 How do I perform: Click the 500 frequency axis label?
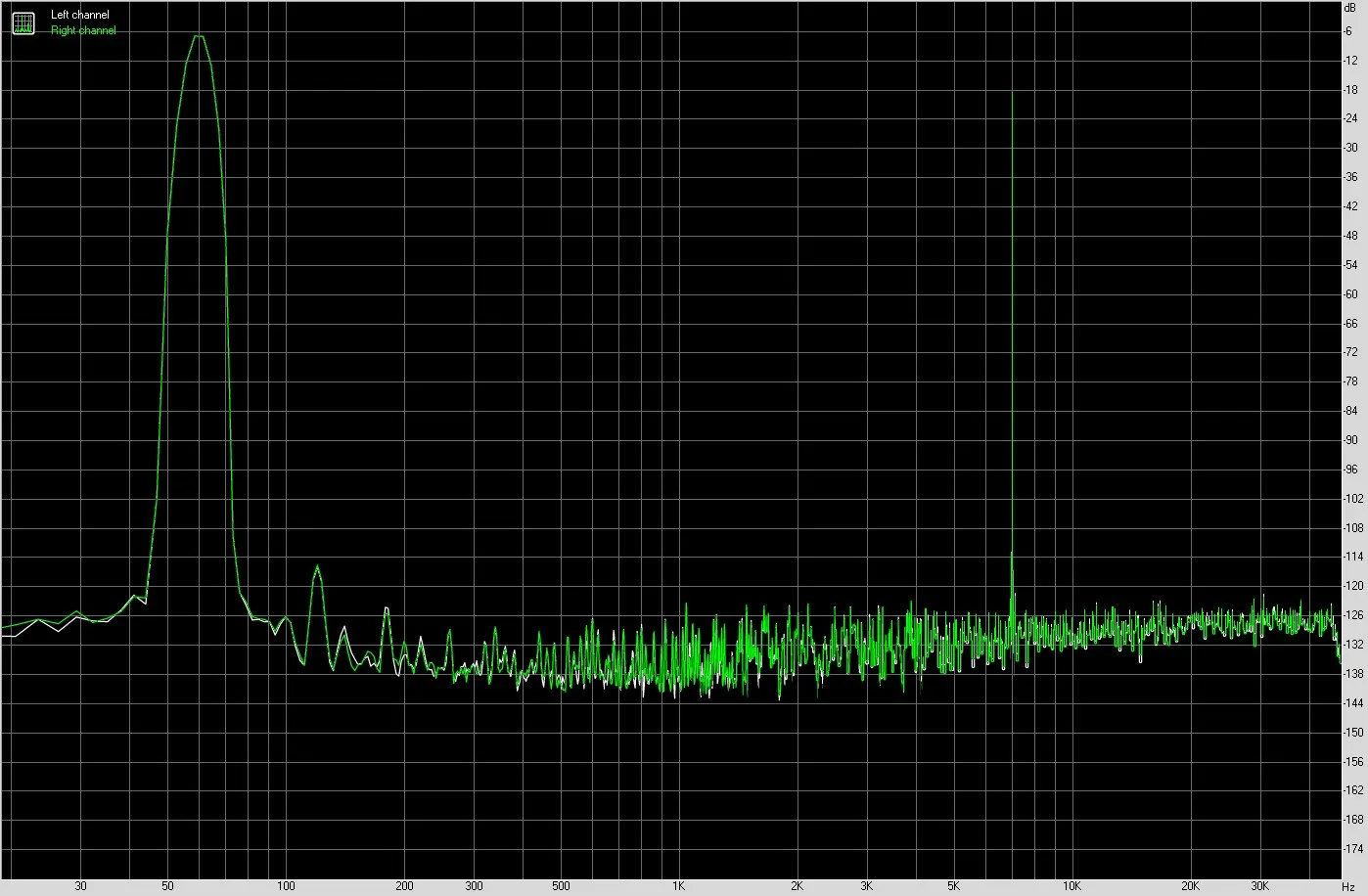(x=560, y=886)
